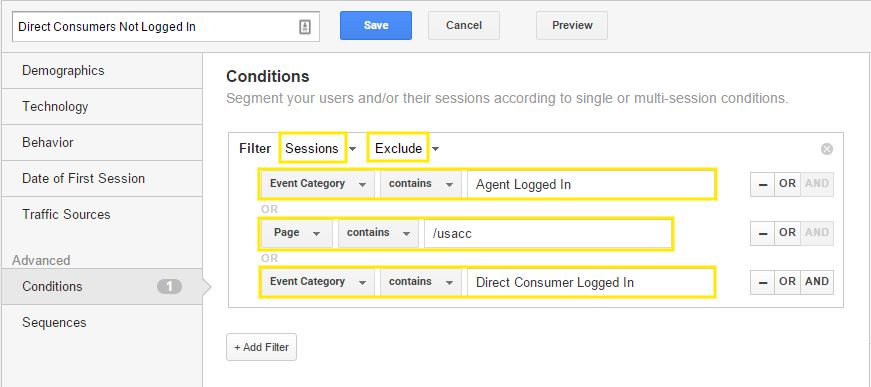Viewport: 871px width, 387px height.
Task: Open the Demographics section
Action: (102, 71)
